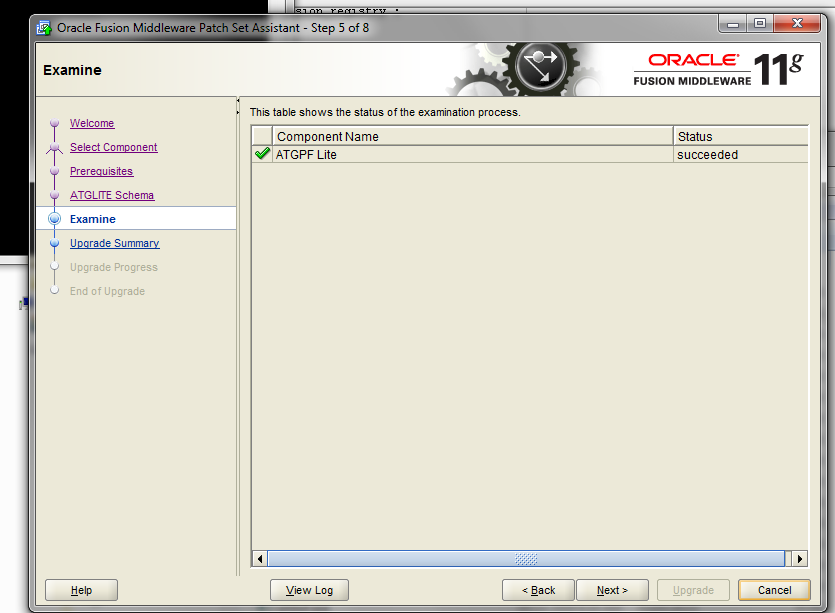Click the Examine step bullet icon
Viewport: 835px width, 613px height.
tap(54, 219)
